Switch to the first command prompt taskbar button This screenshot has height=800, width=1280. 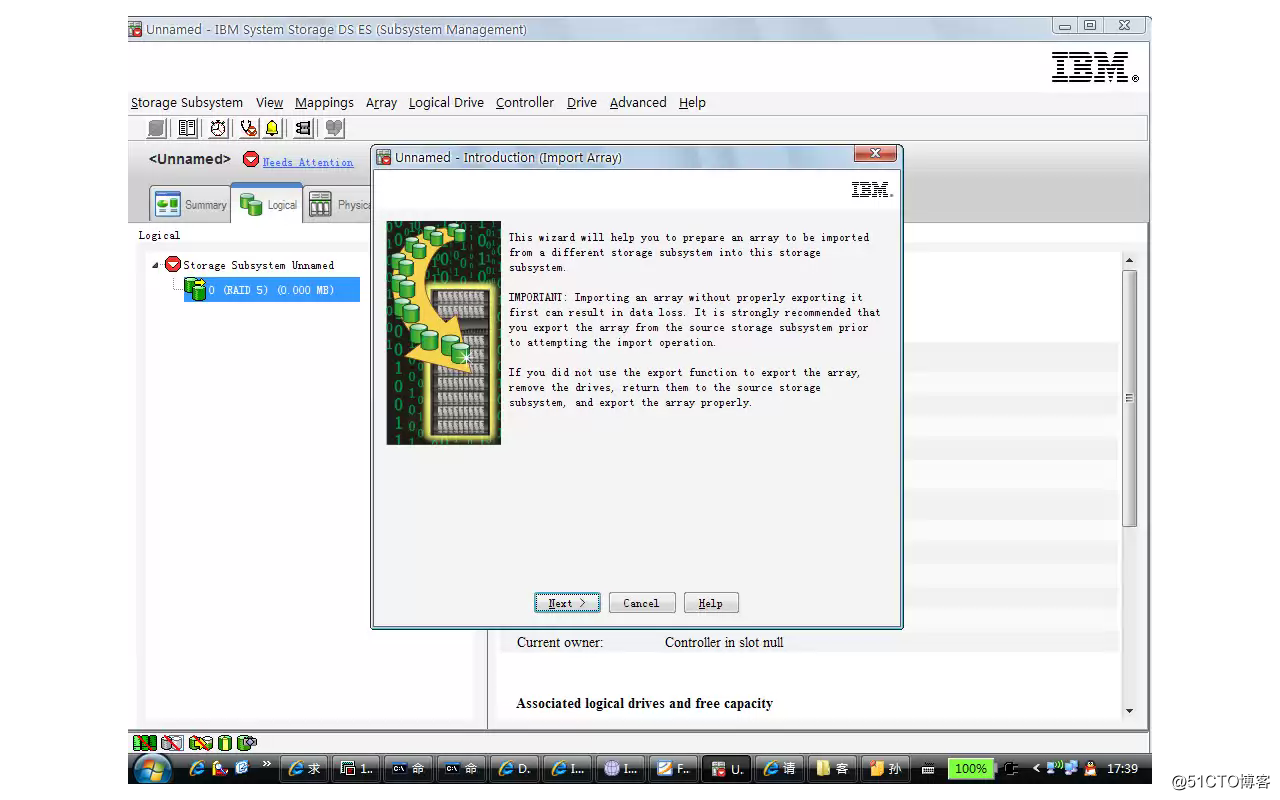(x=408, y=769)
